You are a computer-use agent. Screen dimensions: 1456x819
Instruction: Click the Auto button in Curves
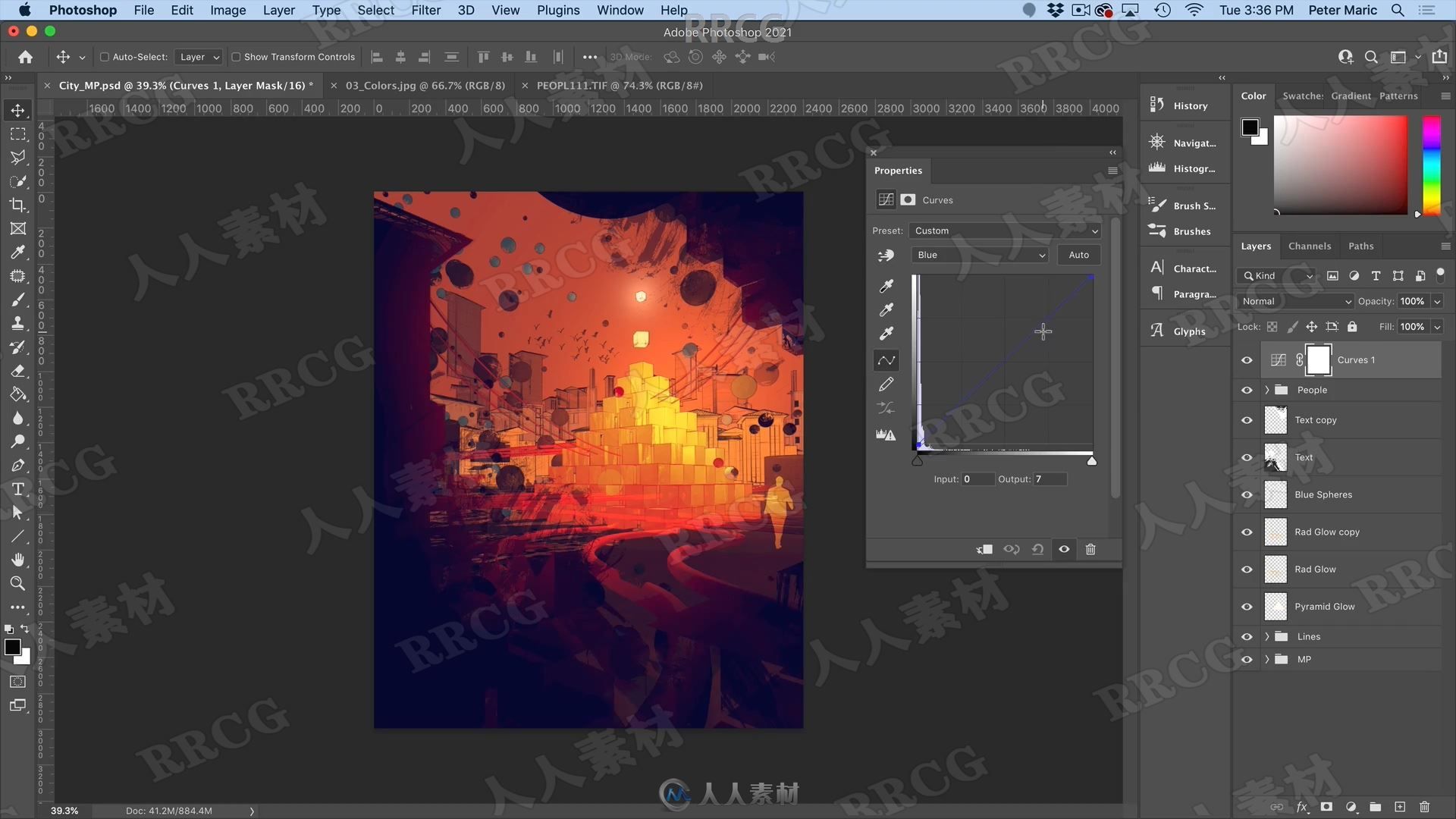point(1078,254)
